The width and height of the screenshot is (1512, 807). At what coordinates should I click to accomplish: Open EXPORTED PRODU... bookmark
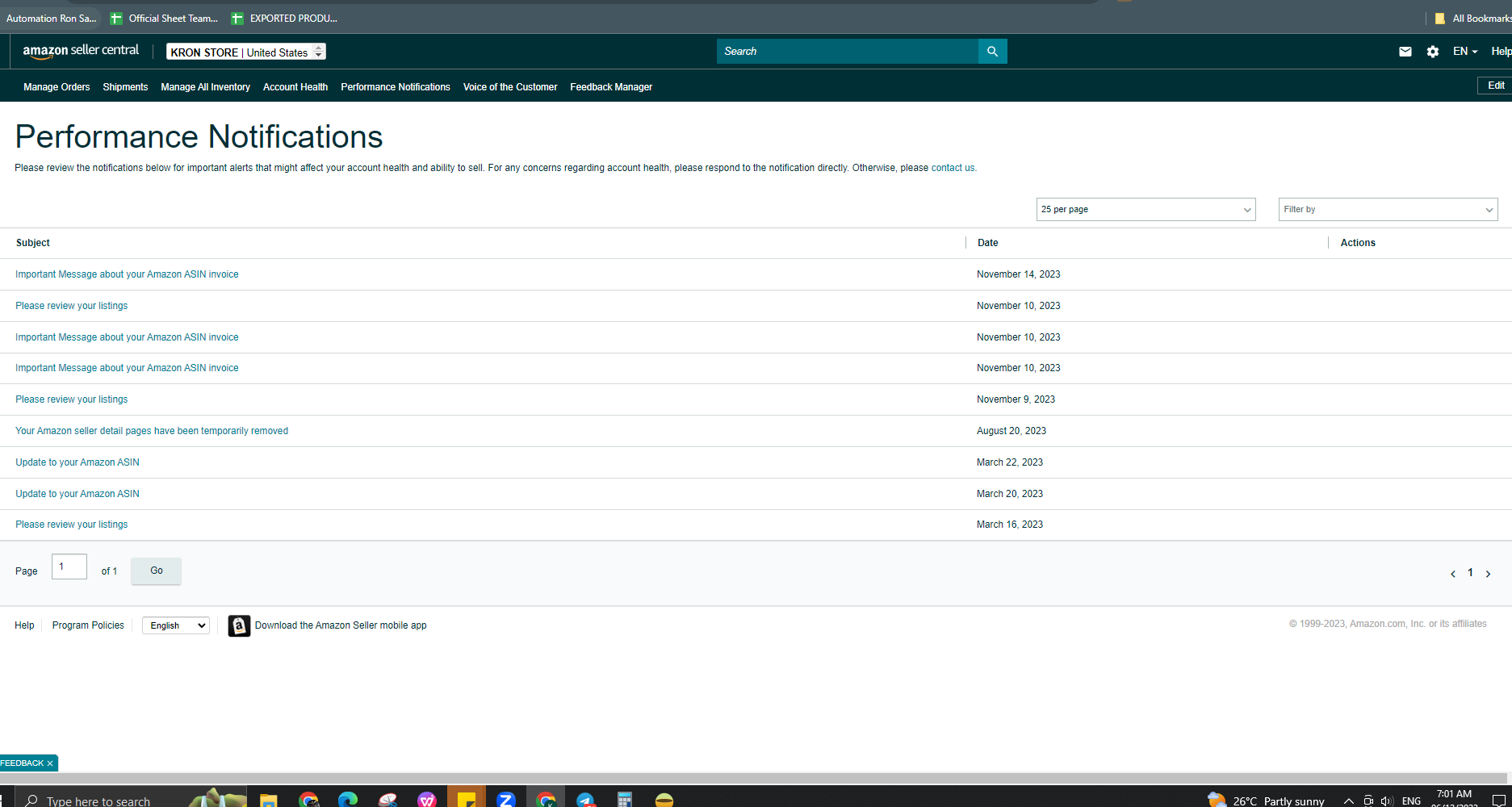tap(284, 18)
